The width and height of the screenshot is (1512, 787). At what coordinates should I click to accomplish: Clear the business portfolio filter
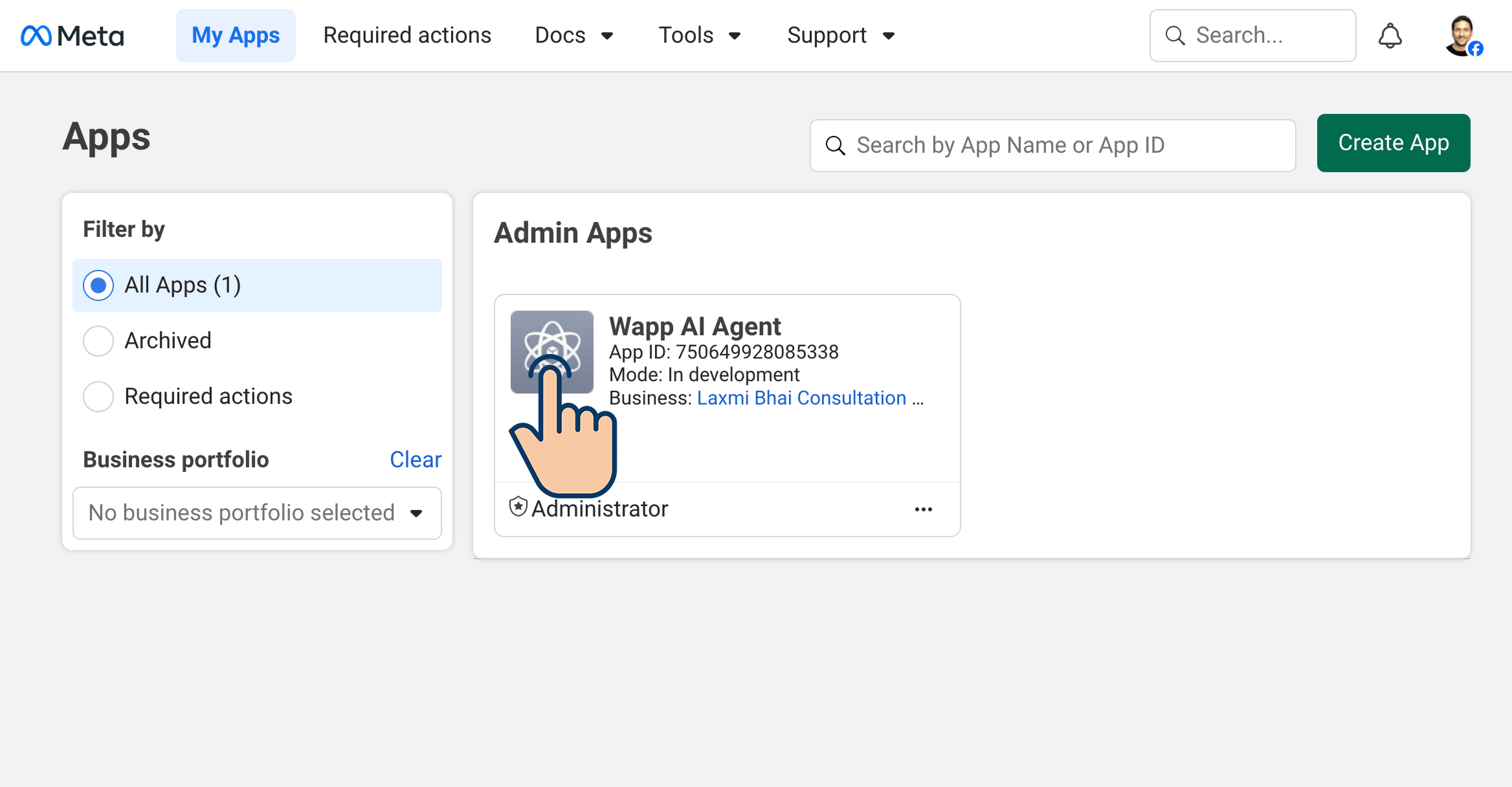click(416, 460)
